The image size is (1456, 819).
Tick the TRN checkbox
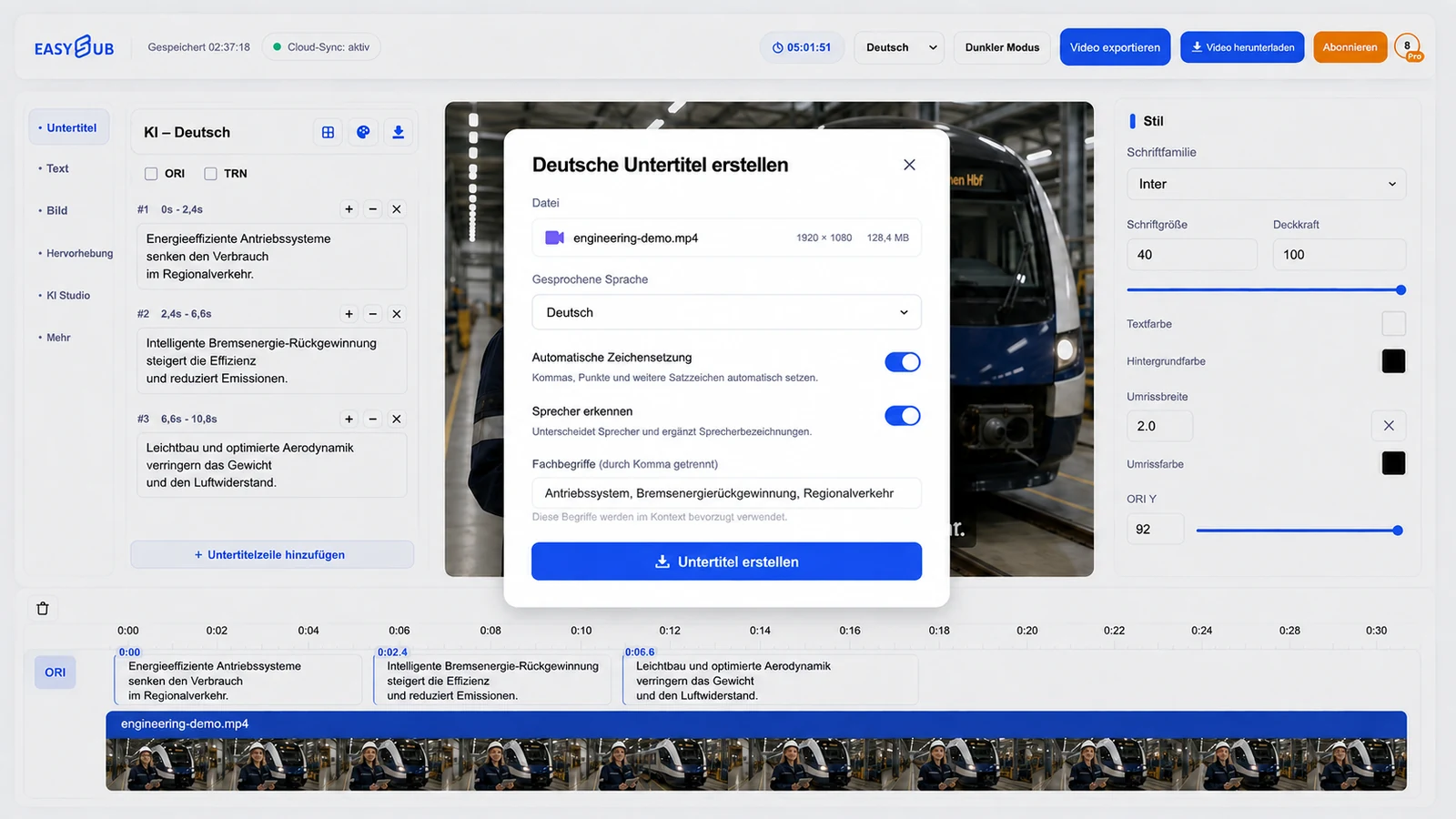point(210,174)
